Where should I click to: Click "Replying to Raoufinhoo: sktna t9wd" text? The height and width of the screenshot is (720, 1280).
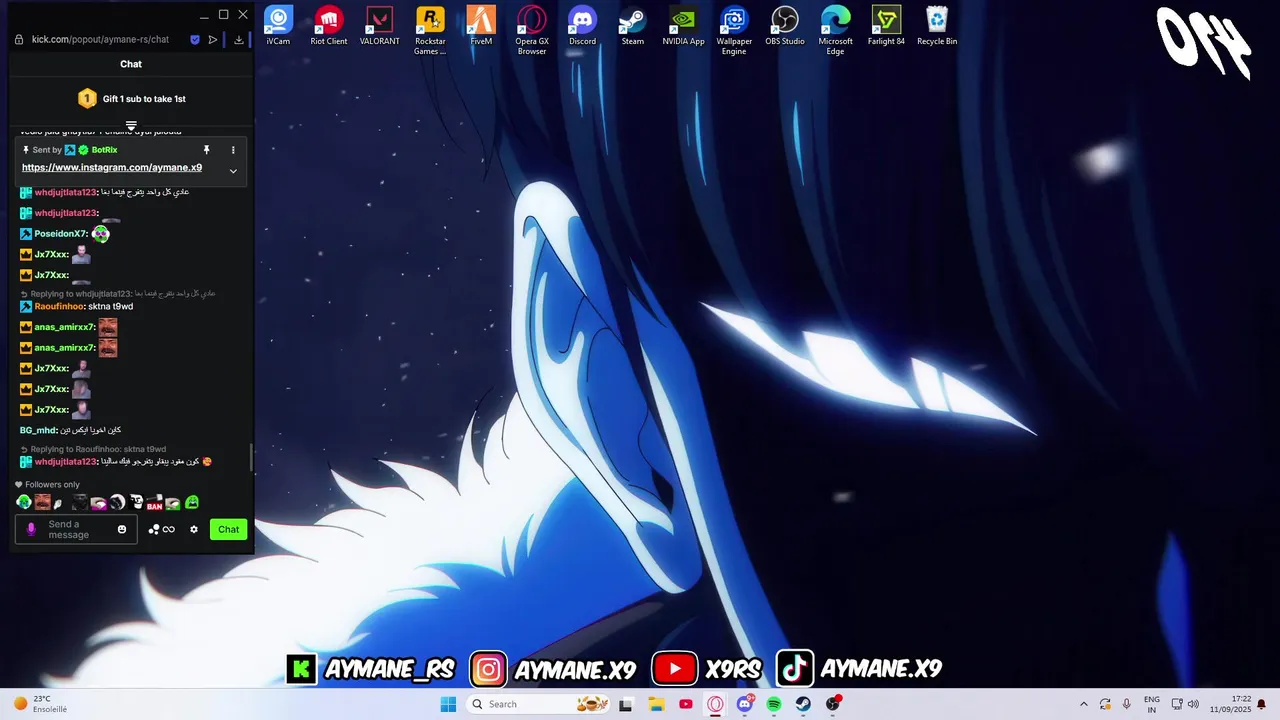coord(98,450)
